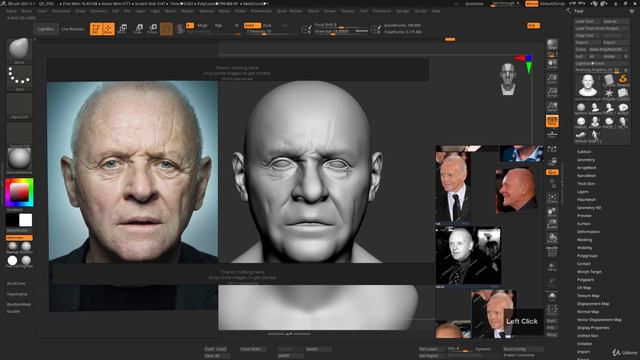Click the Xpose icon
The height and width of the screenshot is (360, 640).
click(x=552, y=309)
